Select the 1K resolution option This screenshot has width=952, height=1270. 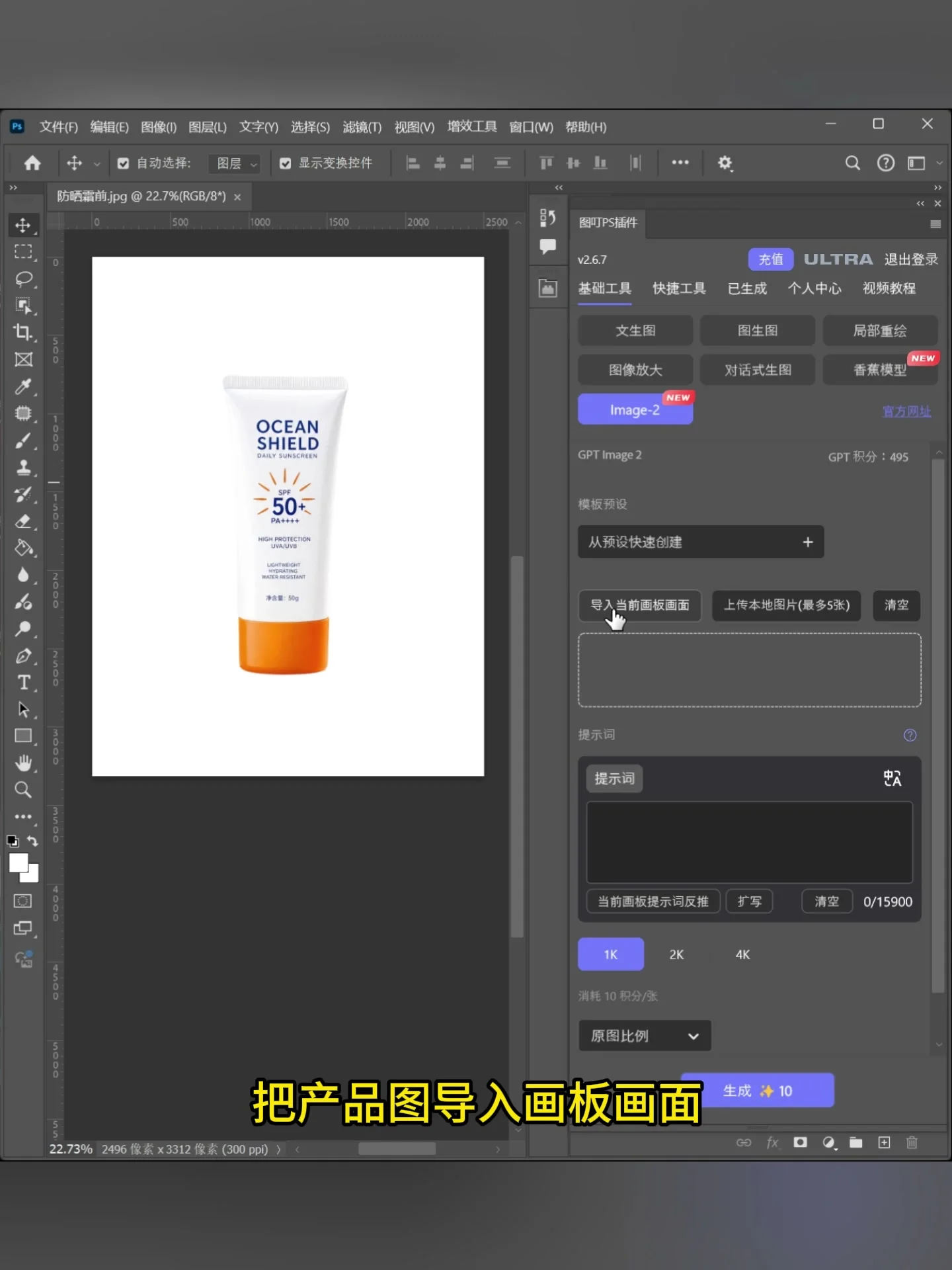(x=611, y=954)
